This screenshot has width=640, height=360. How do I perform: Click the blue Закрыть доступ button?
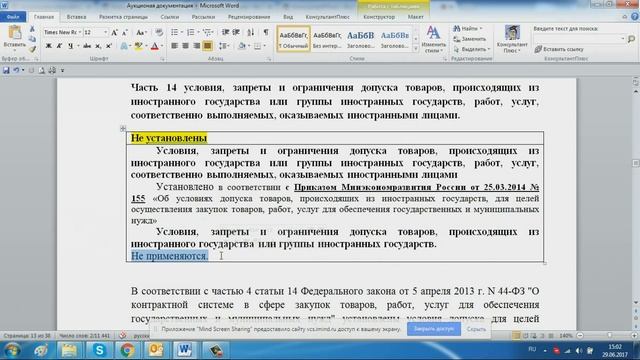[433, 329]
